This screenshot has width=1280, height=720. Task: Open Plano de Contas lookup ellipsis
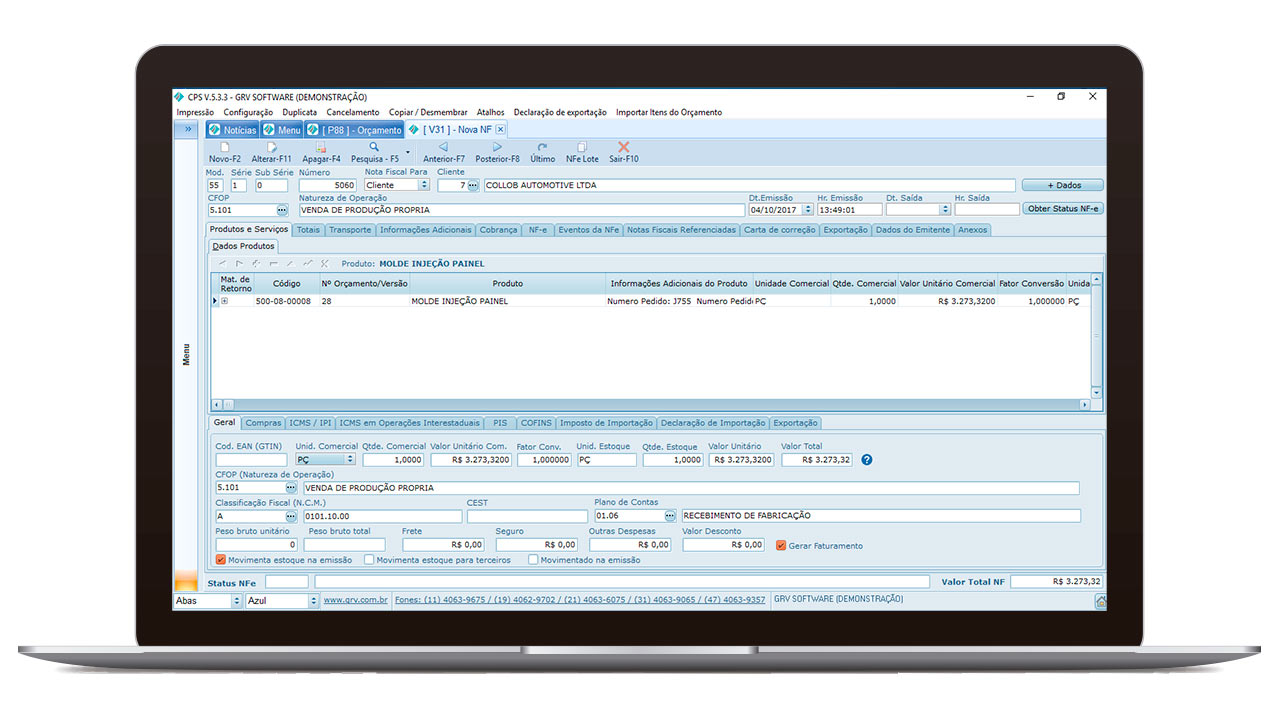(670, 516)
